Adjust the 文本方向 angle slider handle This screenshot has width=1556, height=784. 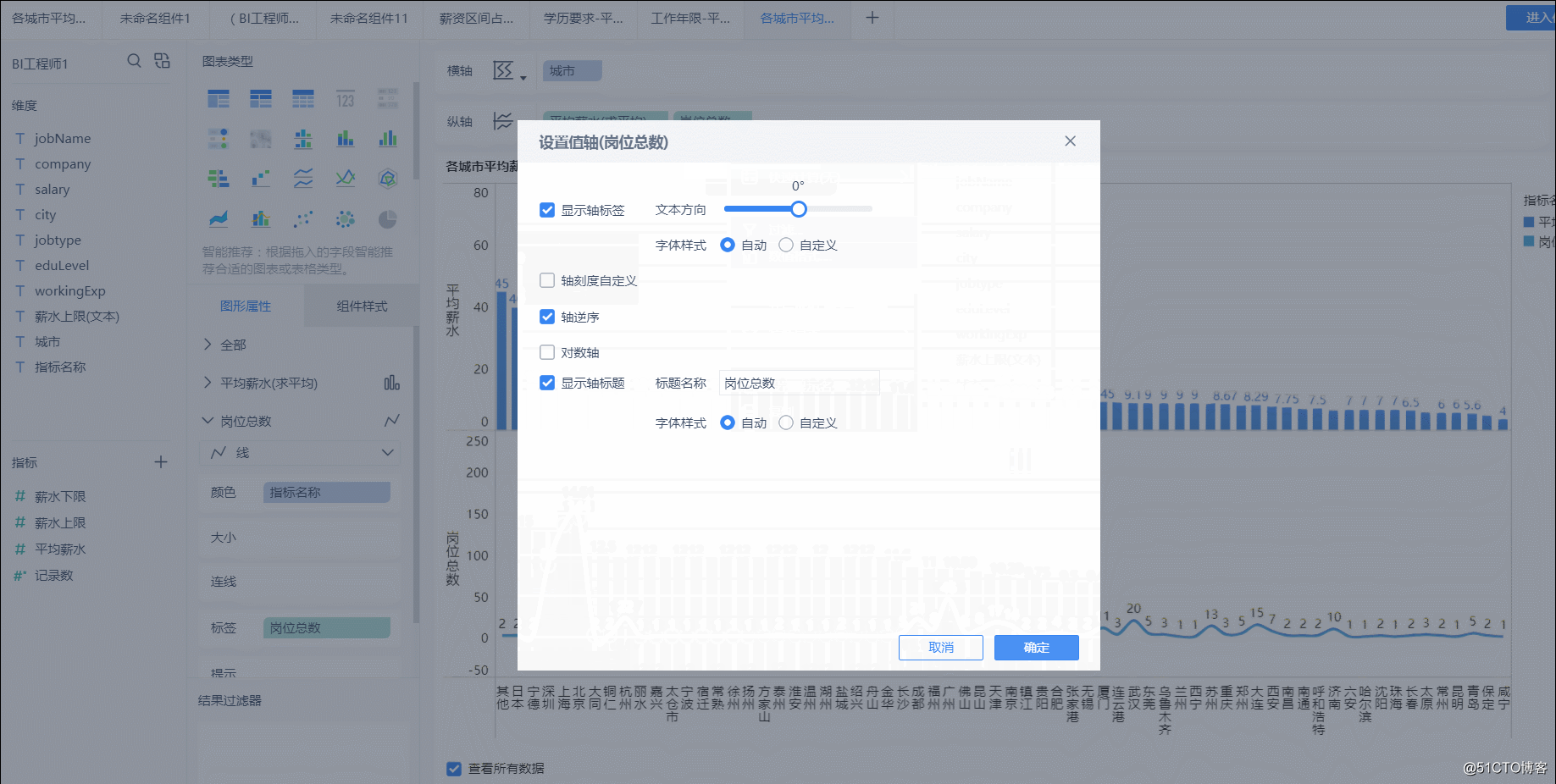coord(798,209)
